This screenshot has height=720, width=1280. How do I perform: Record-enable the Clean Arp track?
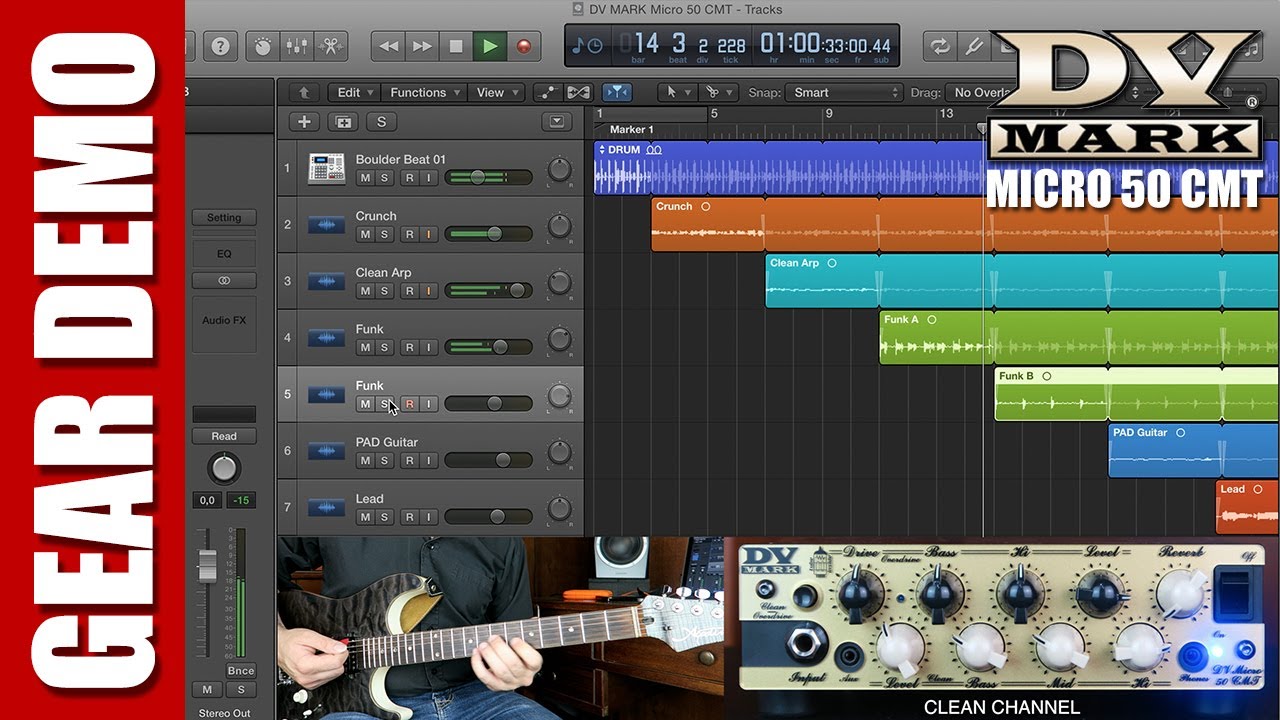tap(409, 291)
